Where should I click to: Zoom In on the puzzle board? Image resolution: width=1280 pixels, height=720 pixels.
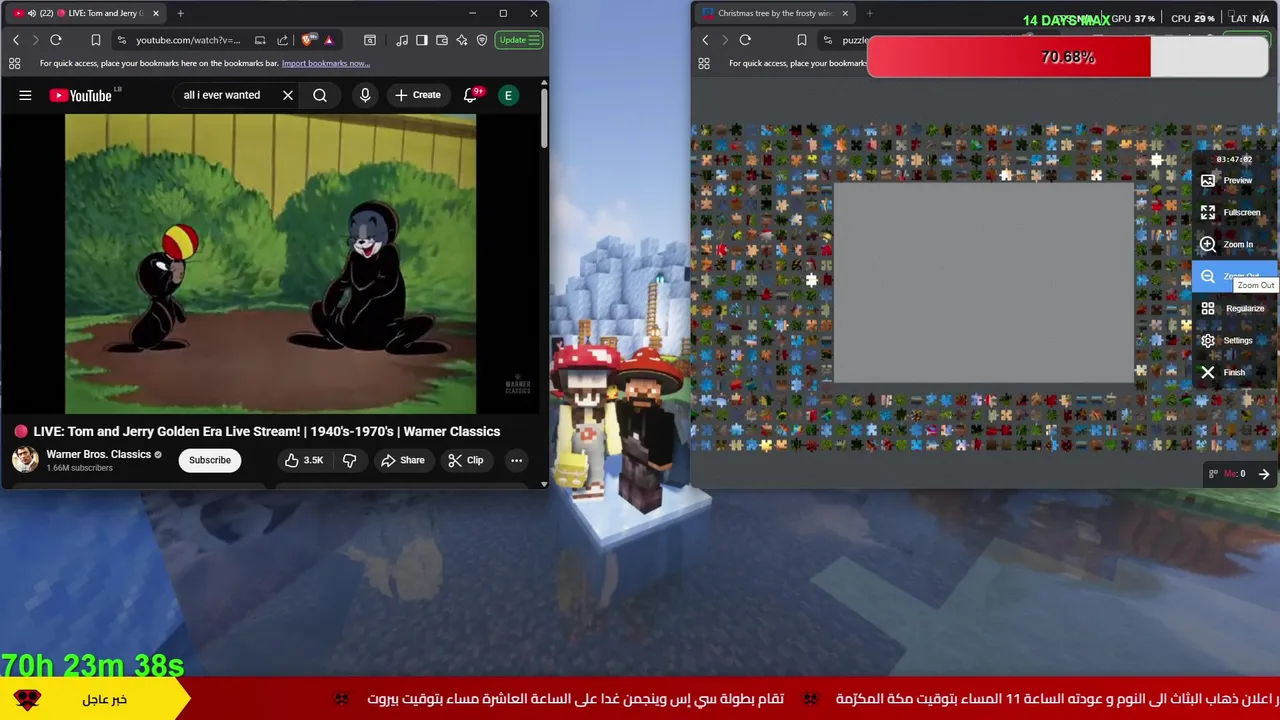[1234, 244]
